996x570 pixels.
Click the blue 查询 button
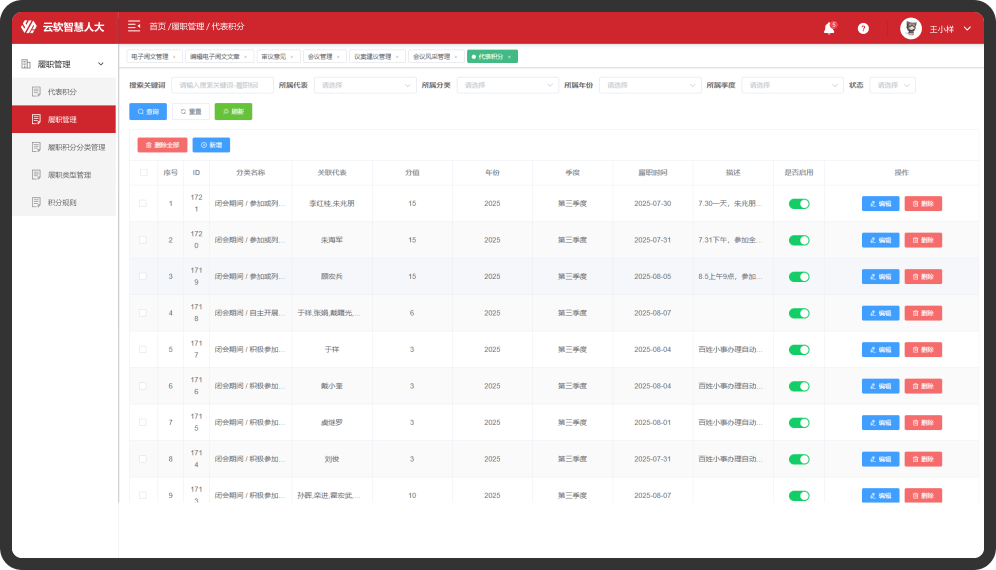click(148, 112)
